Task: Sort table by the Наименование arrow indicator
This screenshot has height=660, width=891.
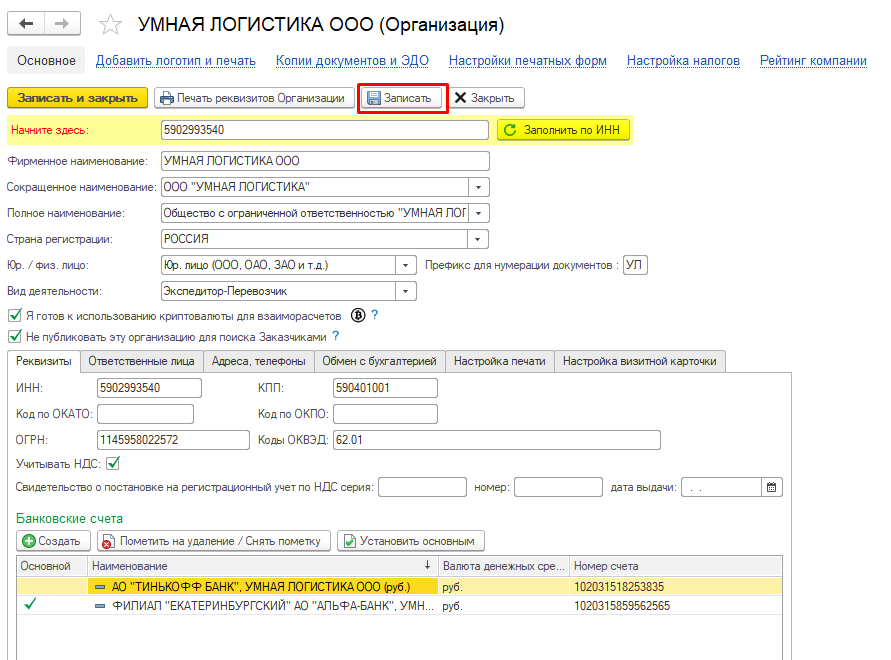Action: click(x=427, y=565)
